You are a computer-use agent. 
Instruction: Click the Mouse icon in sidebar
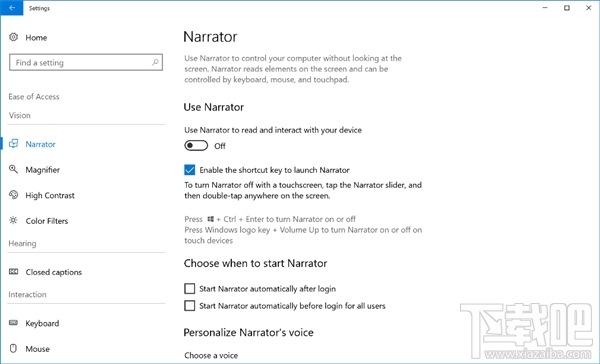13,348
